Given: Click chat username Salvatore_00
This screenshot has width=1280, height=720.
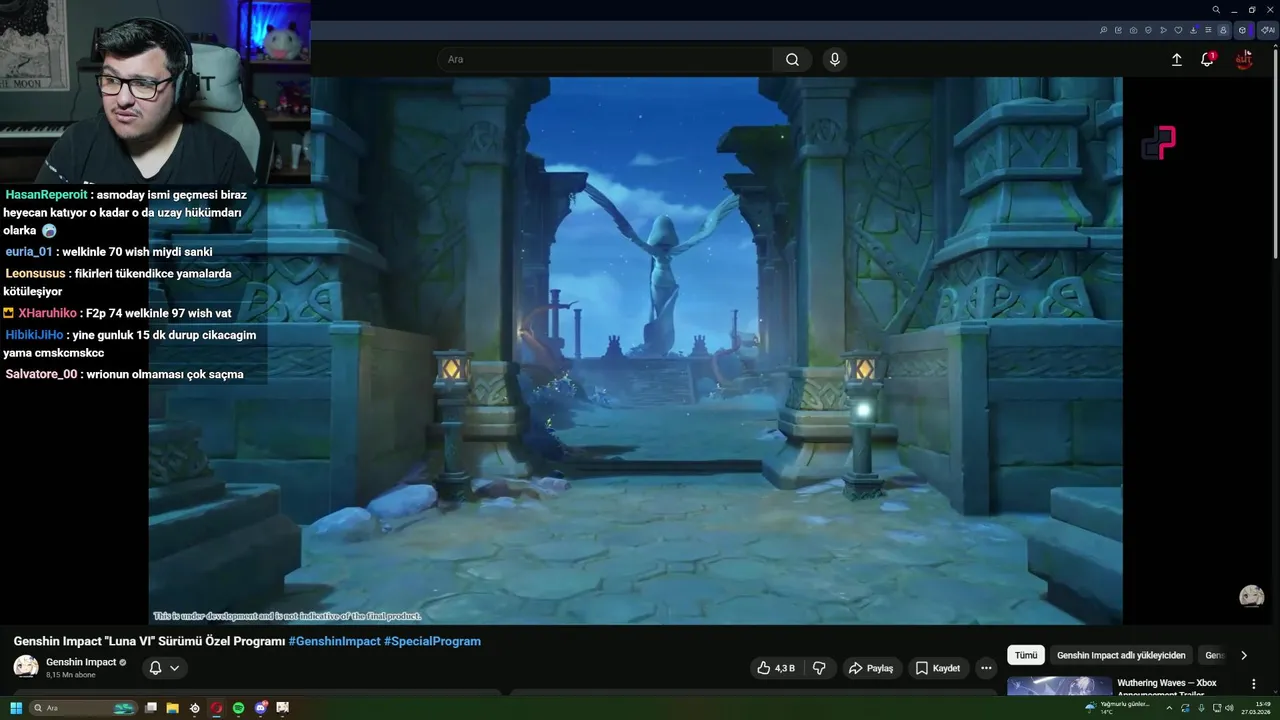Looking at the screenshot, I should point(41,374).
